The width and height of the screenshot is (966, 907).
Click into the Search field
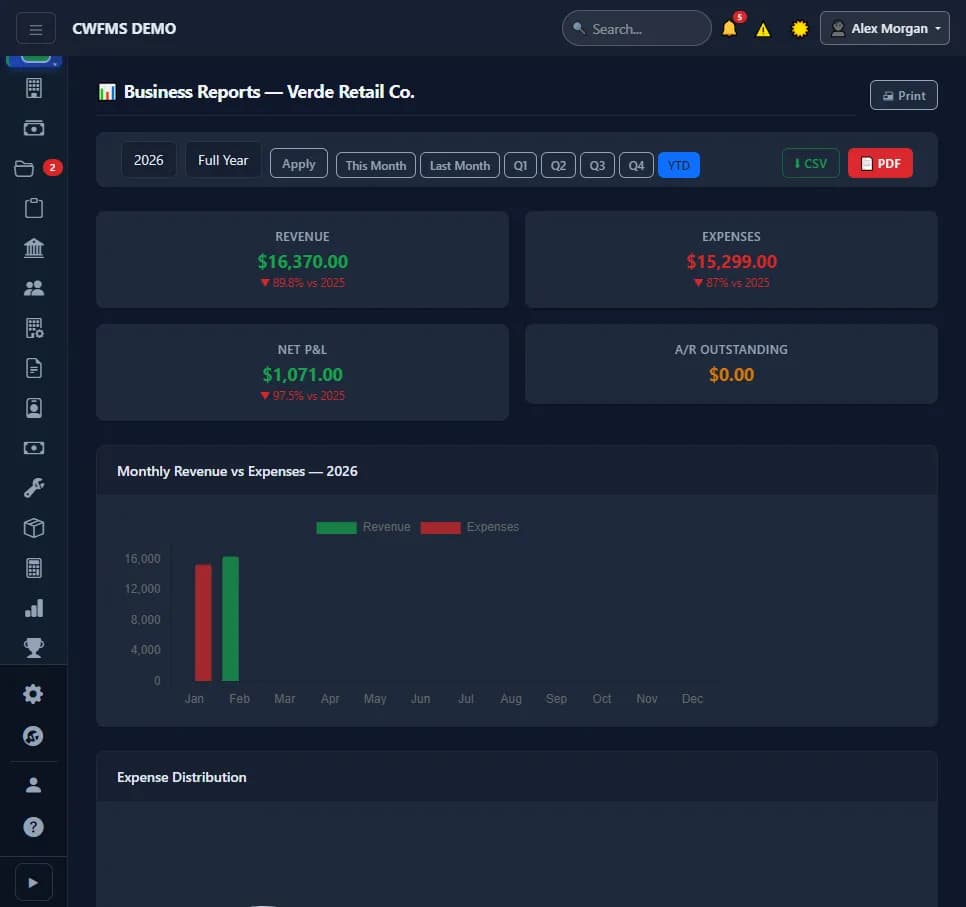(636, 28)
